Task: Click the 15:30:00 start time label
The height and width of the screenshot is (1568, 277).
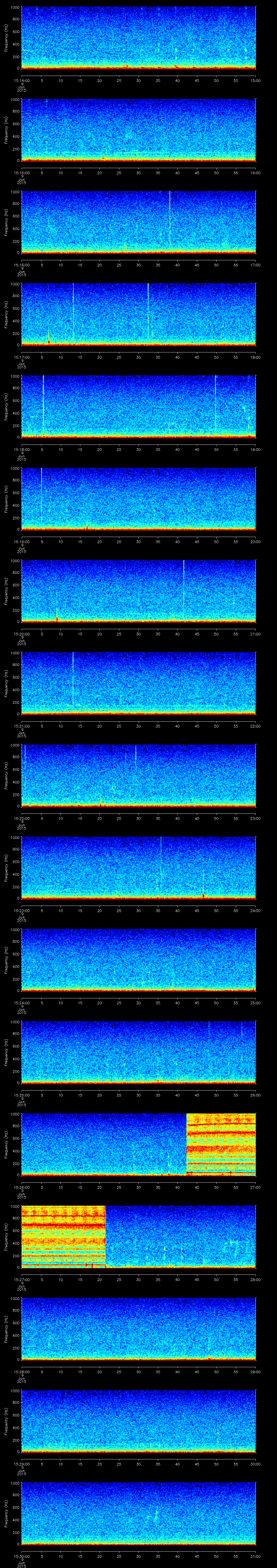Action: [21, 1556]
